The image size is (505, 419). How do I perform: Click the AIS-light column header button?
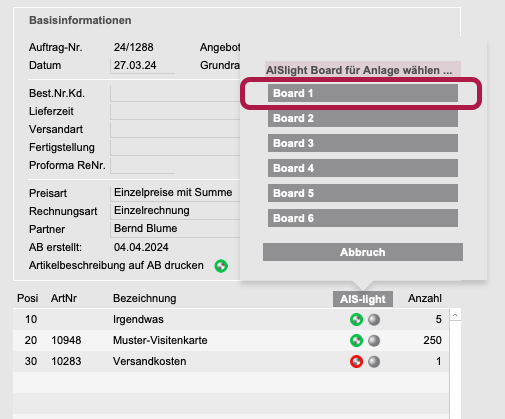tap(363, 299)
